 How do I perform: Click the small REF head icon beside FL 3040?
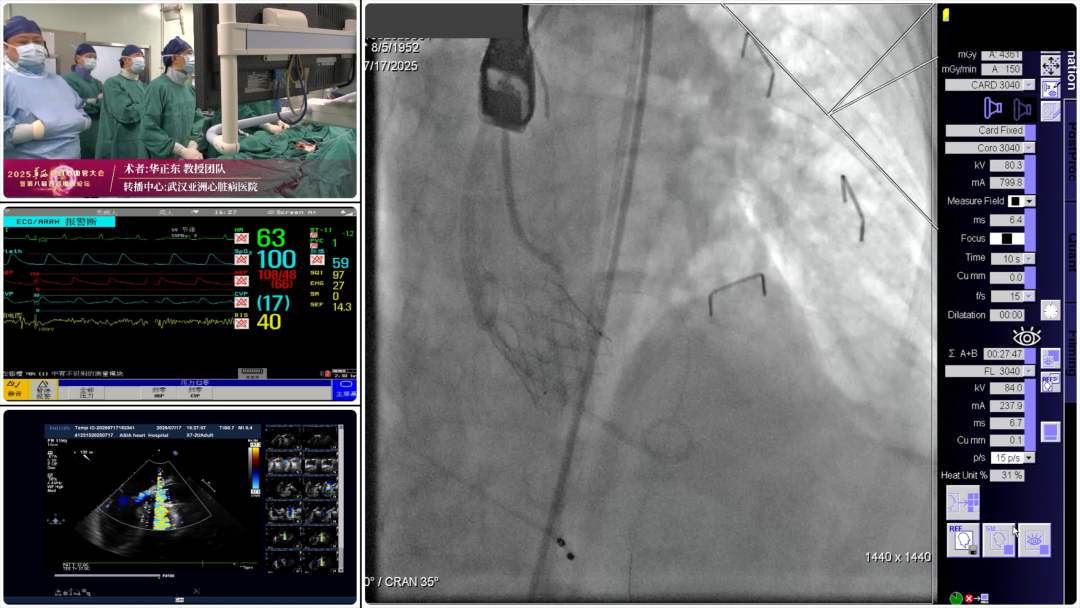click(1050, 382)
